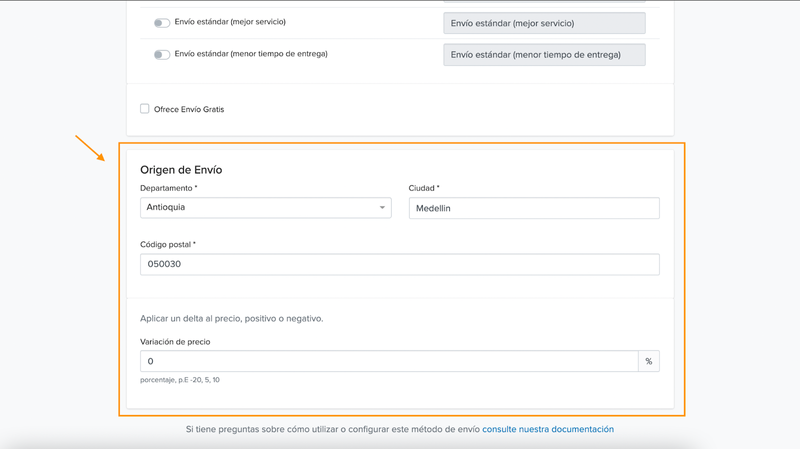Open the Departamento dropdown showing Antioquia
Screen dimensions: 800x449
pos(265,208)
